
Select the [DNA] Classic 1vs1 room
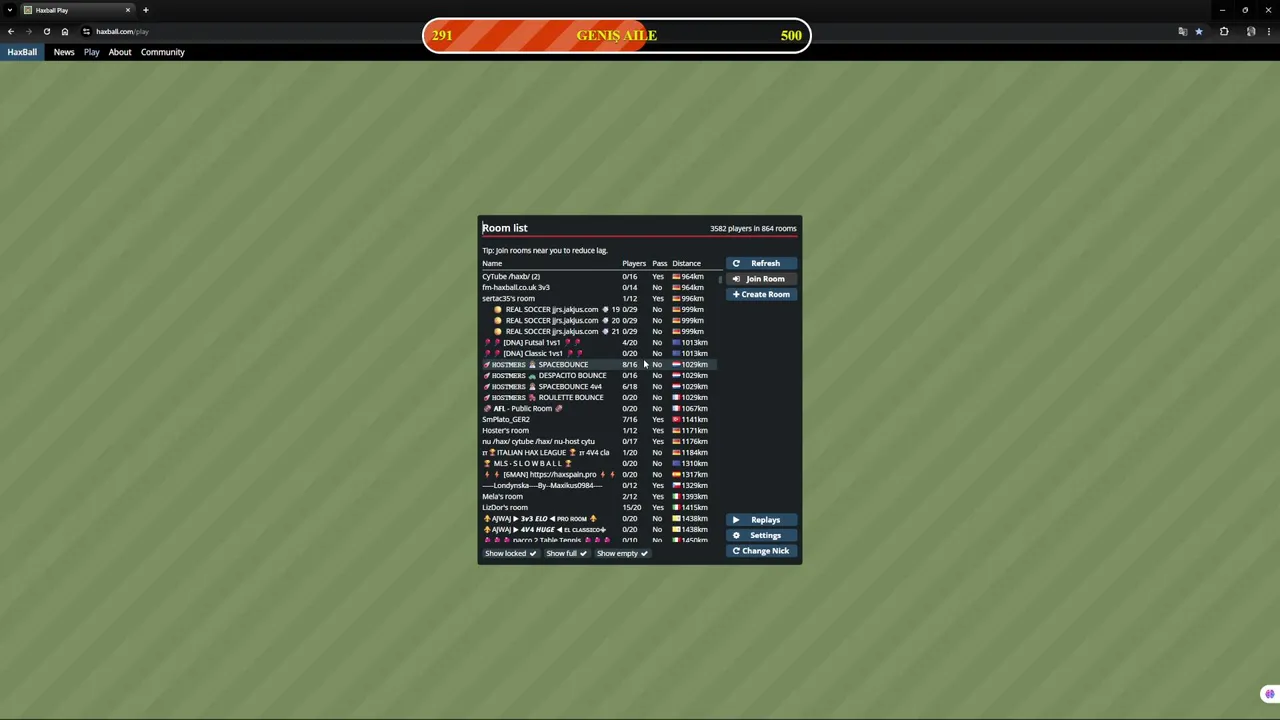tap(598, 353)
